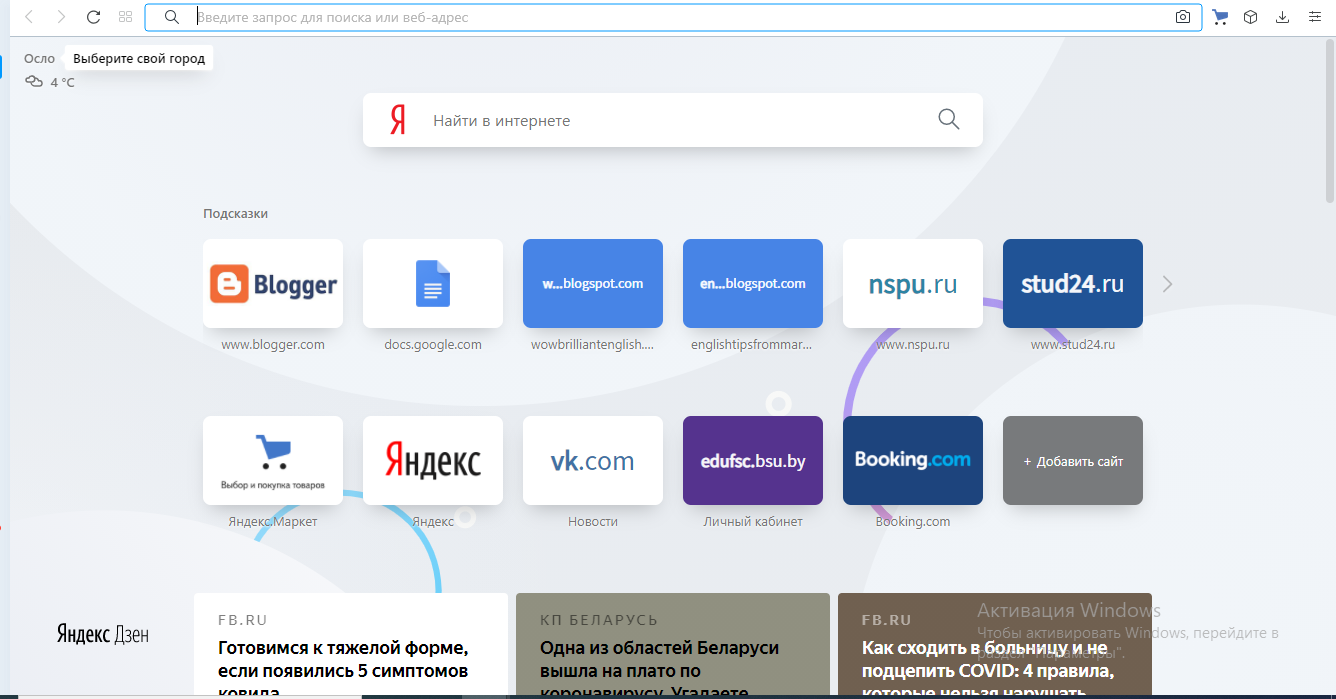Click the Личный кабинет caption
The image size is (1336, 699).
click(753, 521)
